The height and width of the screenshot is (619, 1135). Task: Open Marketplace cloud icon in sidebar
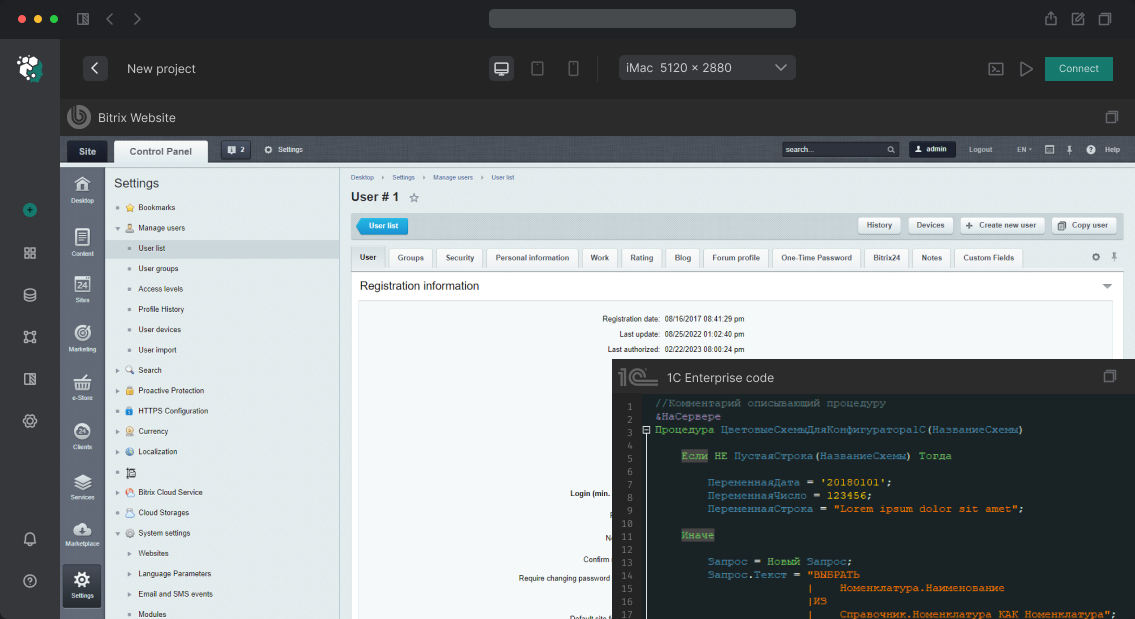click(82, 532)
